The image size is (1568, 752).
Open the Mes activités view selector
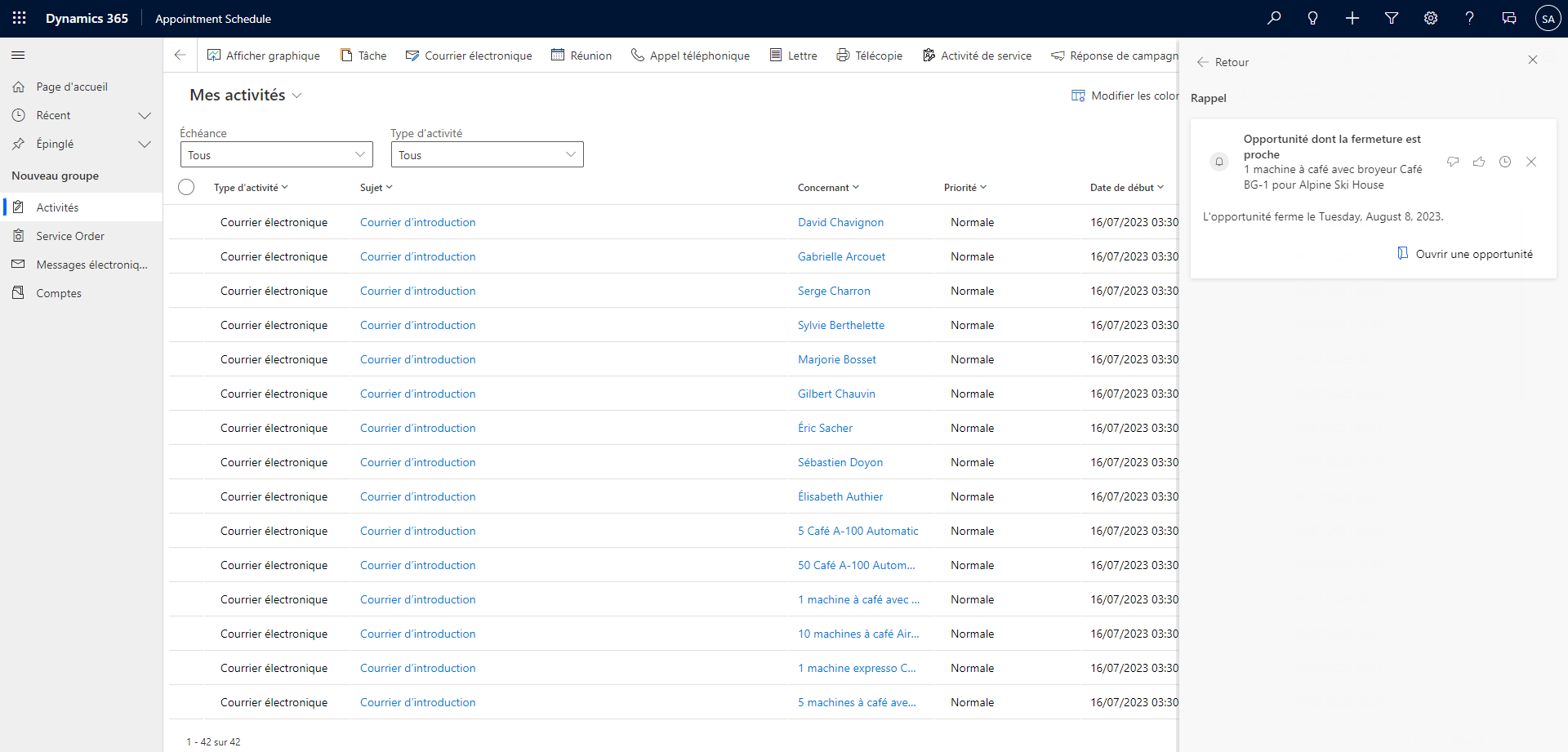pos(246,96)
